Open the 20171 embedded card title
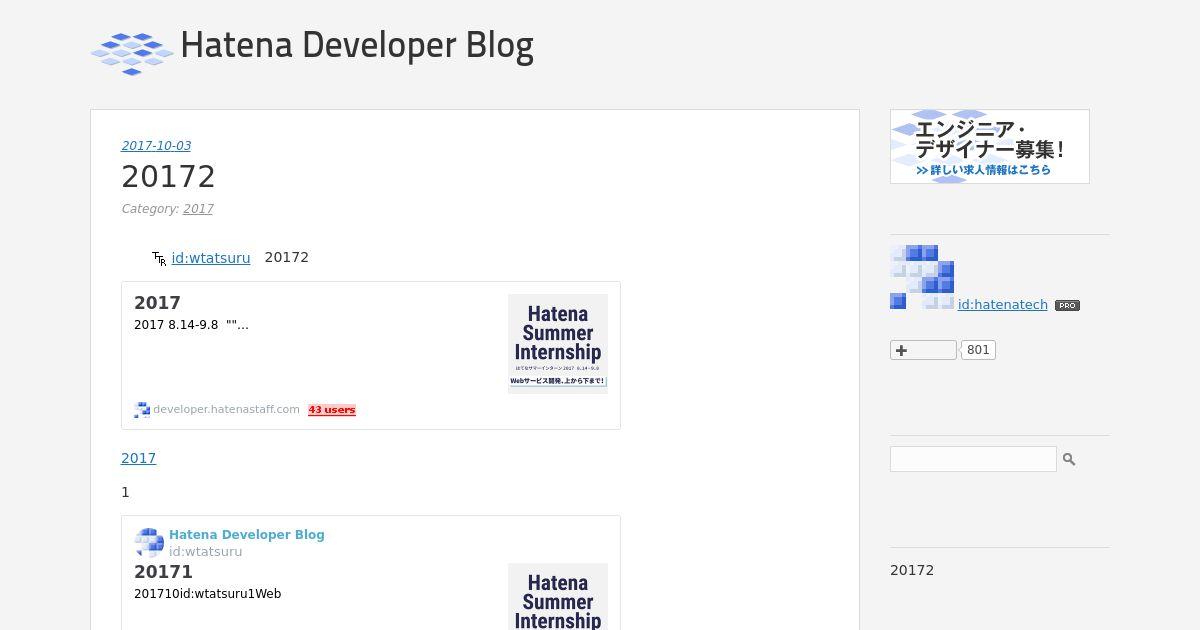The image size is (1200, 630). (163, 572)
